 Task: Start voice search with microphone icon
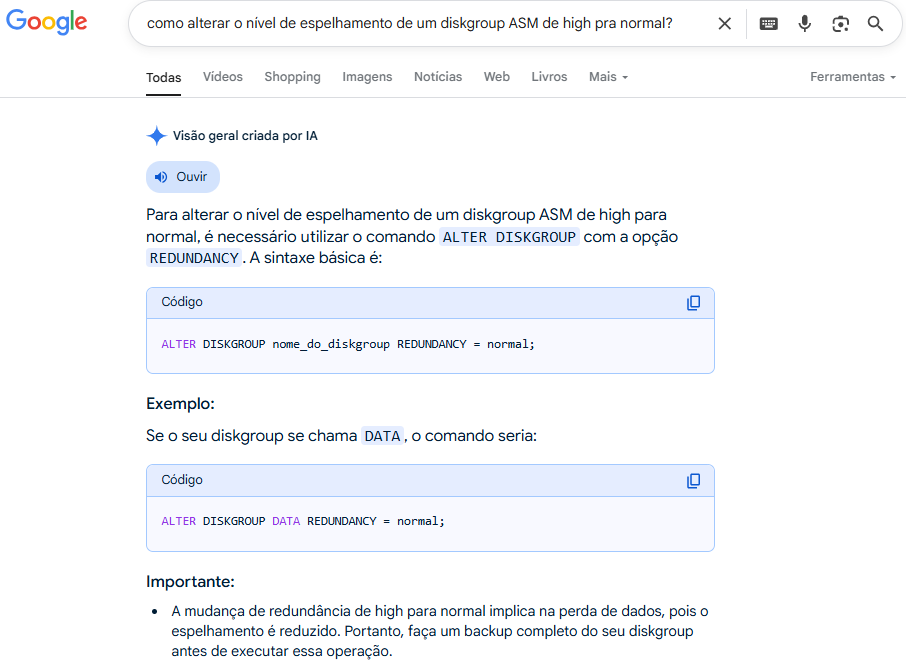(804, 24)
